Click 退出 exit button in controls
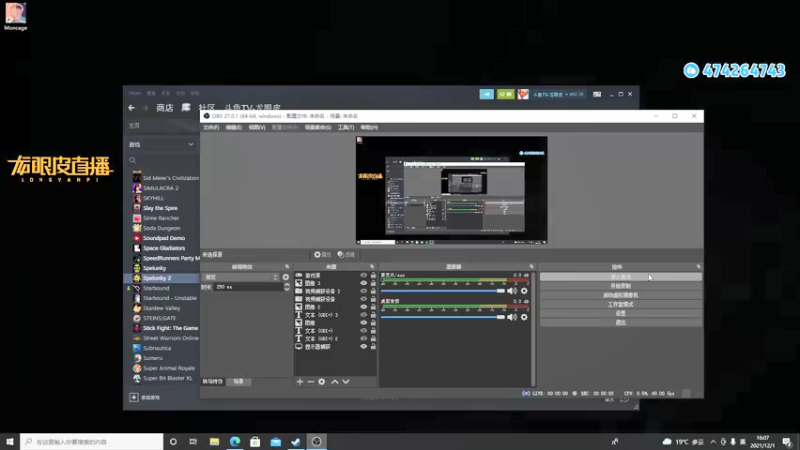The image size is (800, 450). (620, 322)
